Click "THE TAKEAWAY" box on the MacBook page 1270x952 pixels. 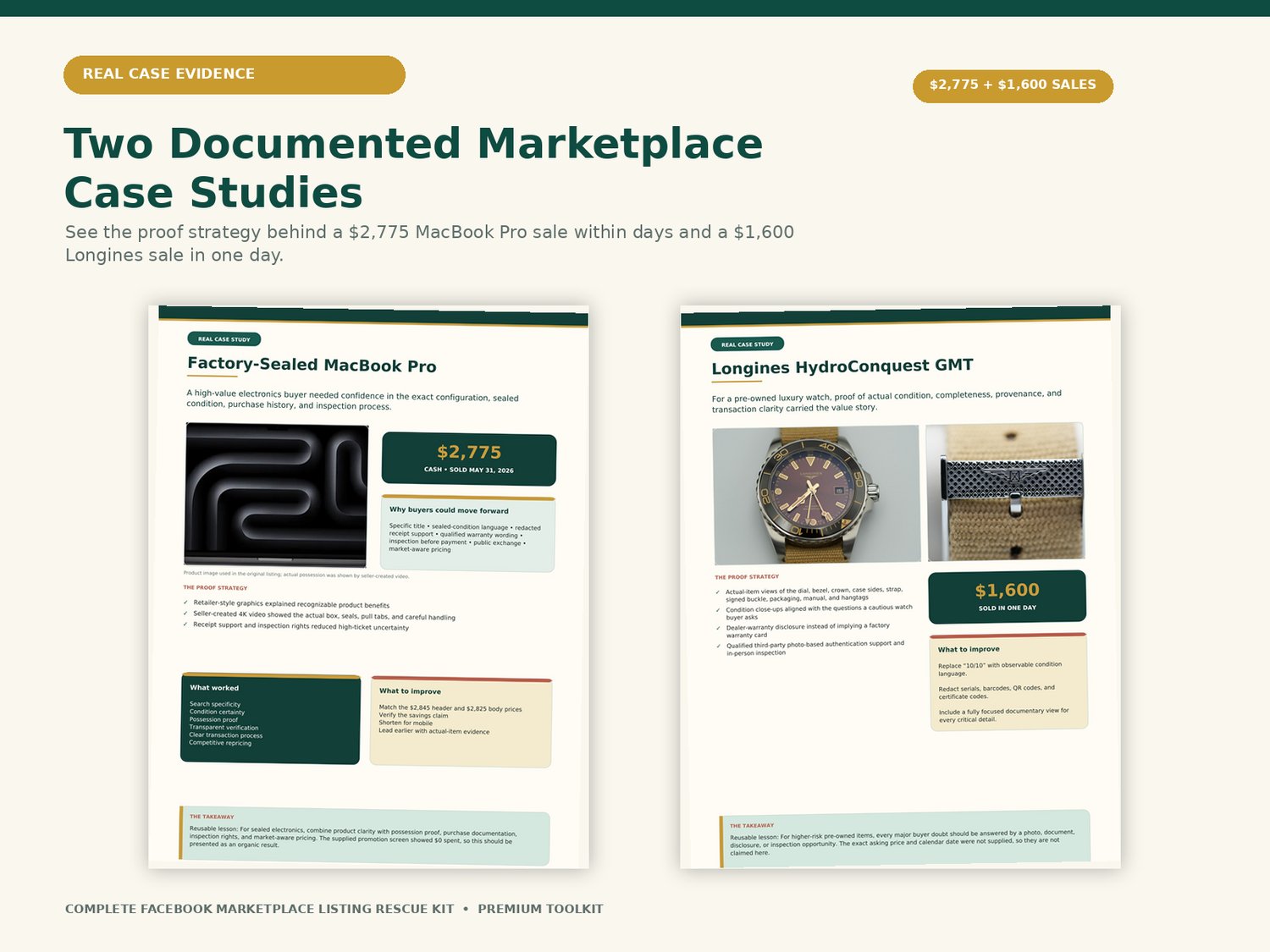pyautogui.click(x=365, y=835)
